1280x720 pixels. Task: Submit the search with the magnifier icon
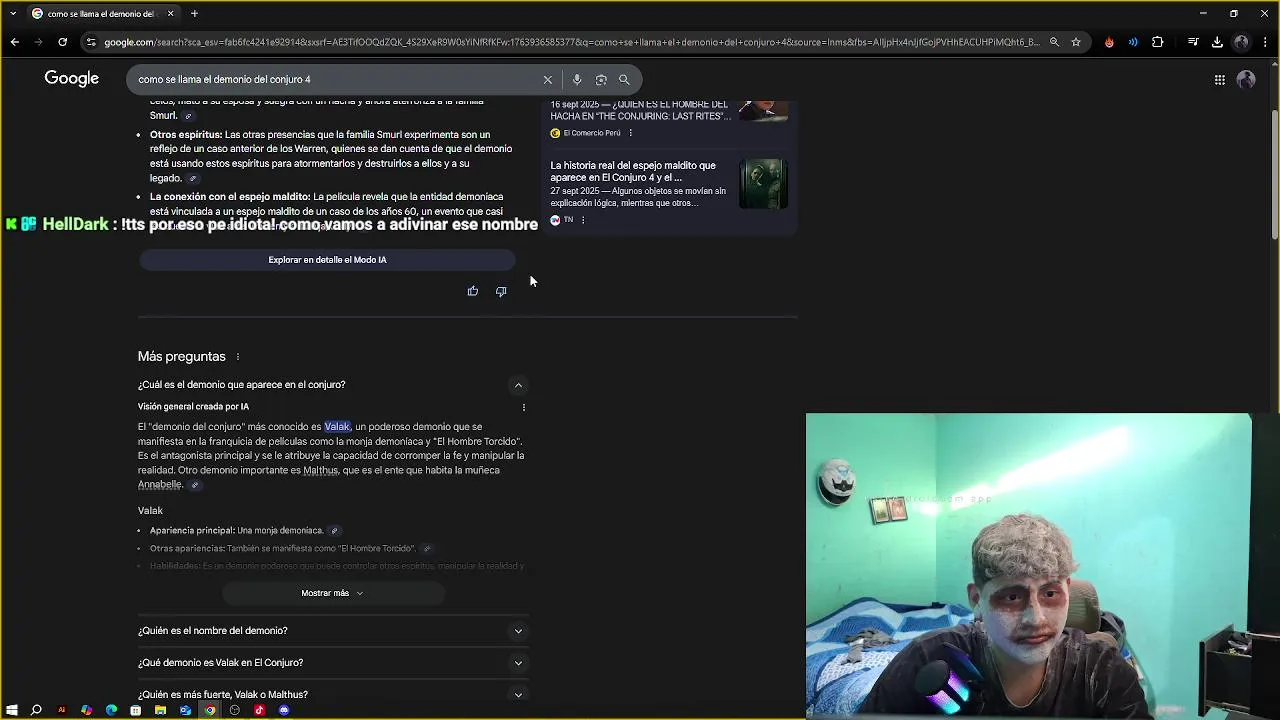[x=624, y=79]
